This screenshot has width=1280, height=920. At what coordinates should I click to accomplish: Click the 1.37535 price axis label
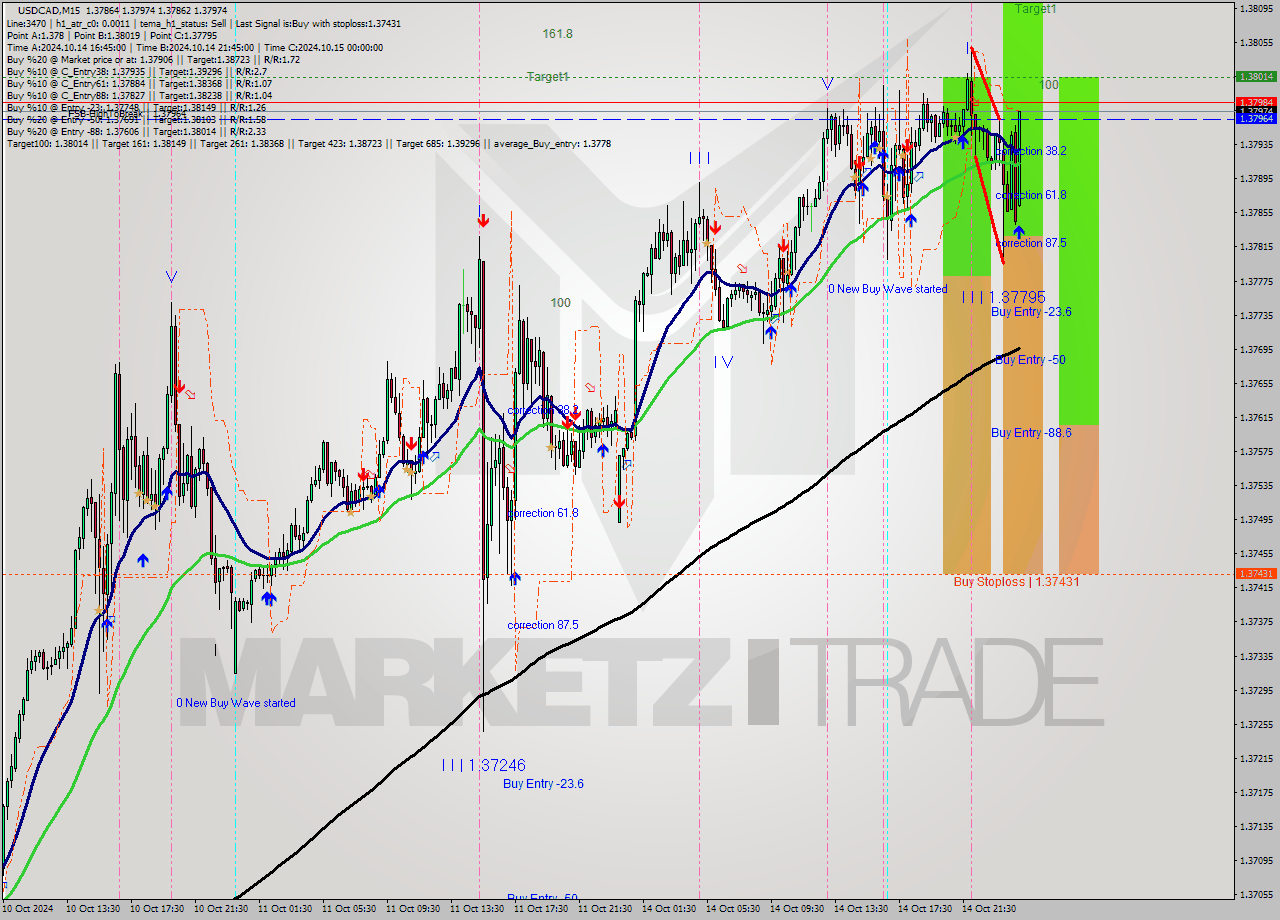[1256, 485]
